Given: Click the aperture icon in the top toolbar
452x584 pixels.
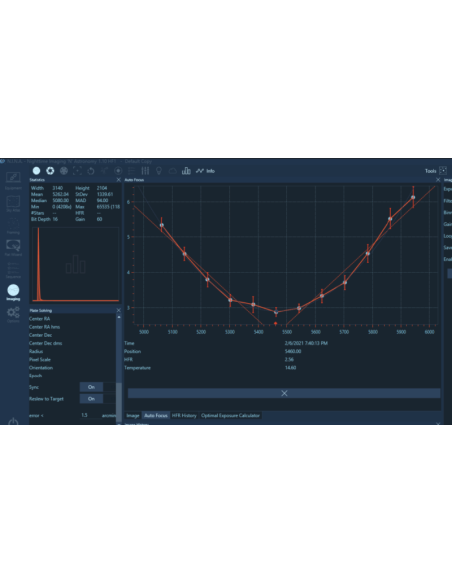Looking at the screenshot, I should click(x=50, y=171).
